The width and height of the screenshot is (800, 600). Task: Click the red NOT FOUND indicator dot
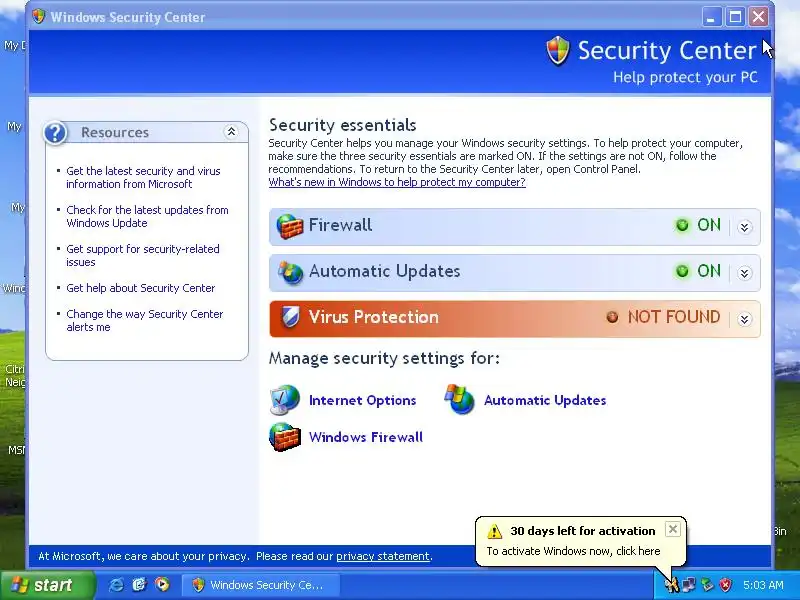(x=612, y=317)
